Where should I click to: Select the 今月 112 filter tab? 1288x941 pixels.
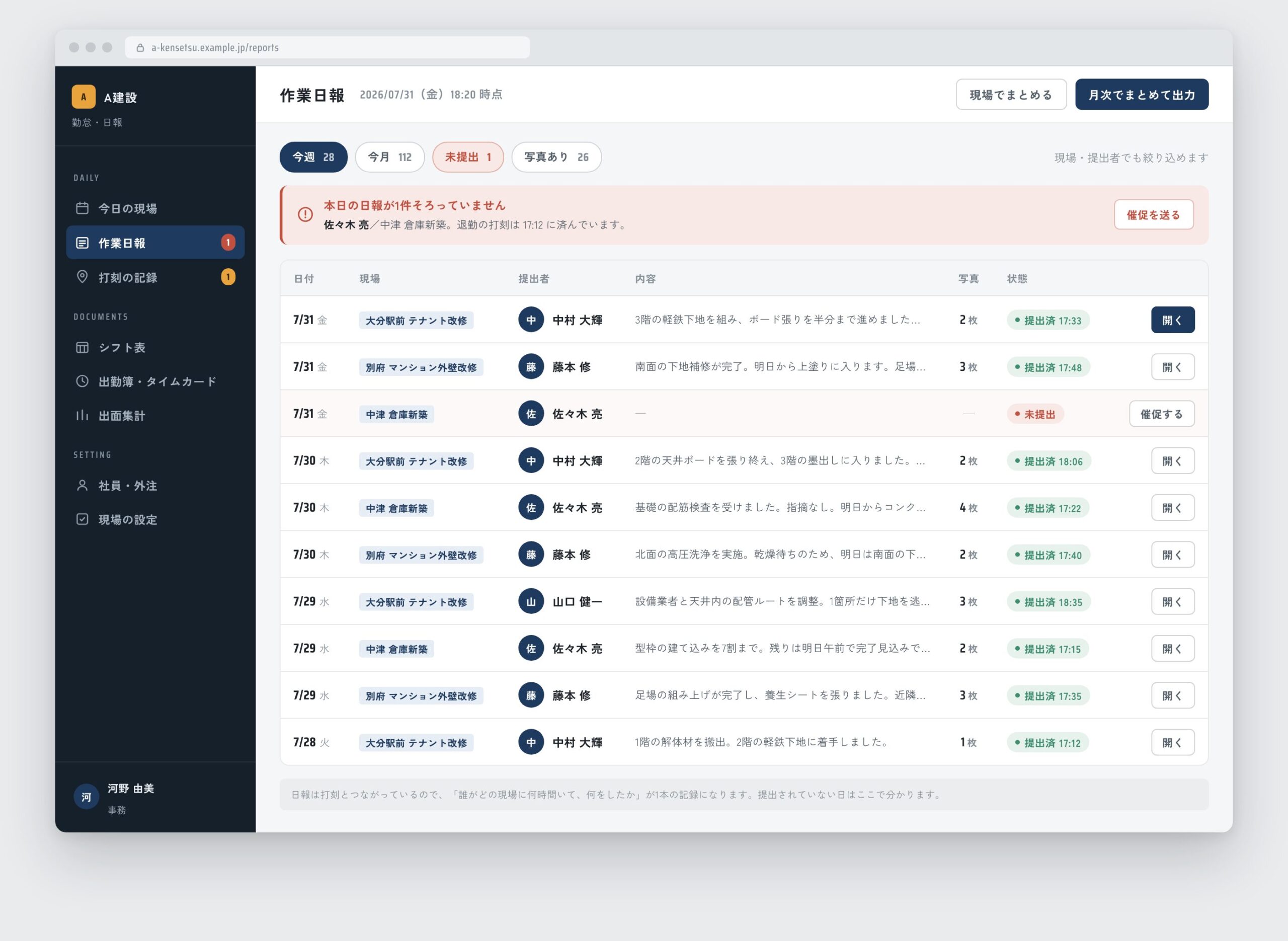[389, 157]
